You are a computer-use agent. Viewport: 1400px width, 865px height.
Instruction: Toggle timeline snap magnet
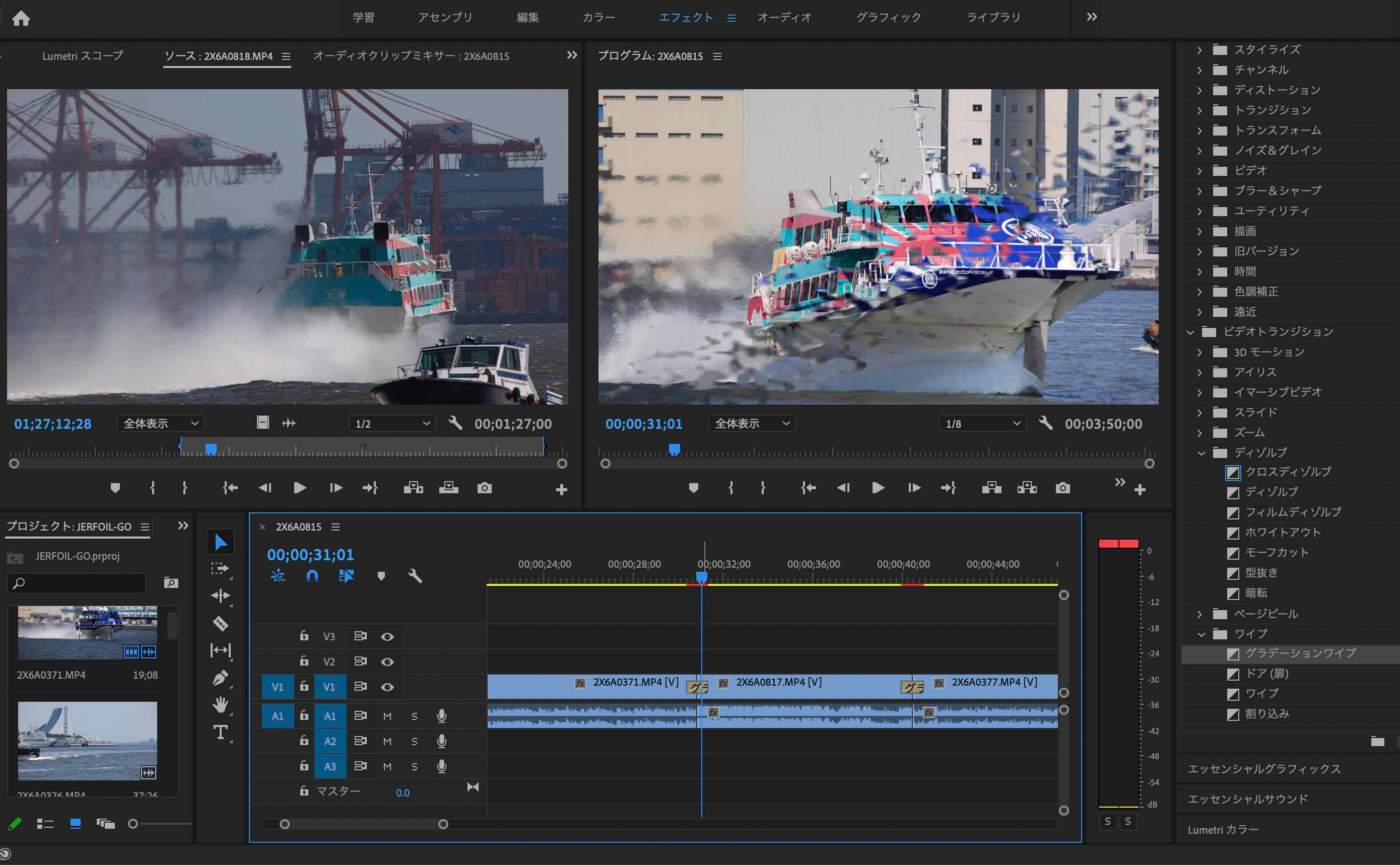point(312,576)
